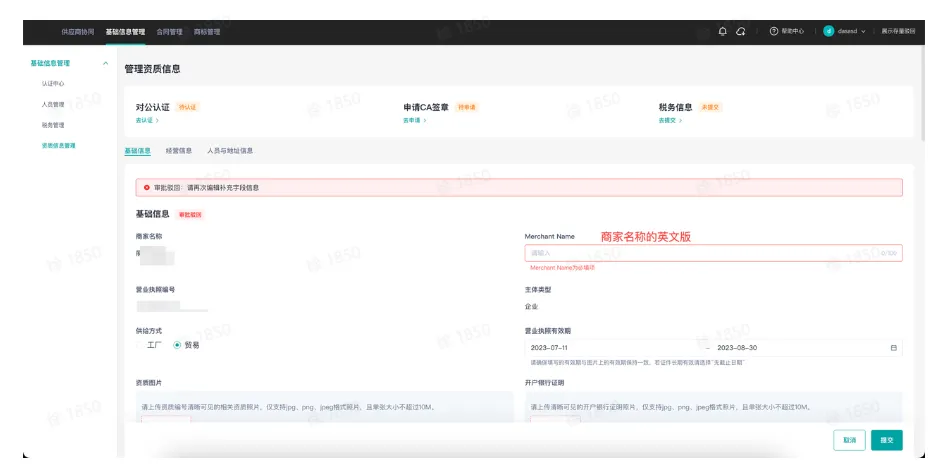Screen dimensions: 942x465
Task: Click the 企业 entity type value
Action: (x=531, y=306)
